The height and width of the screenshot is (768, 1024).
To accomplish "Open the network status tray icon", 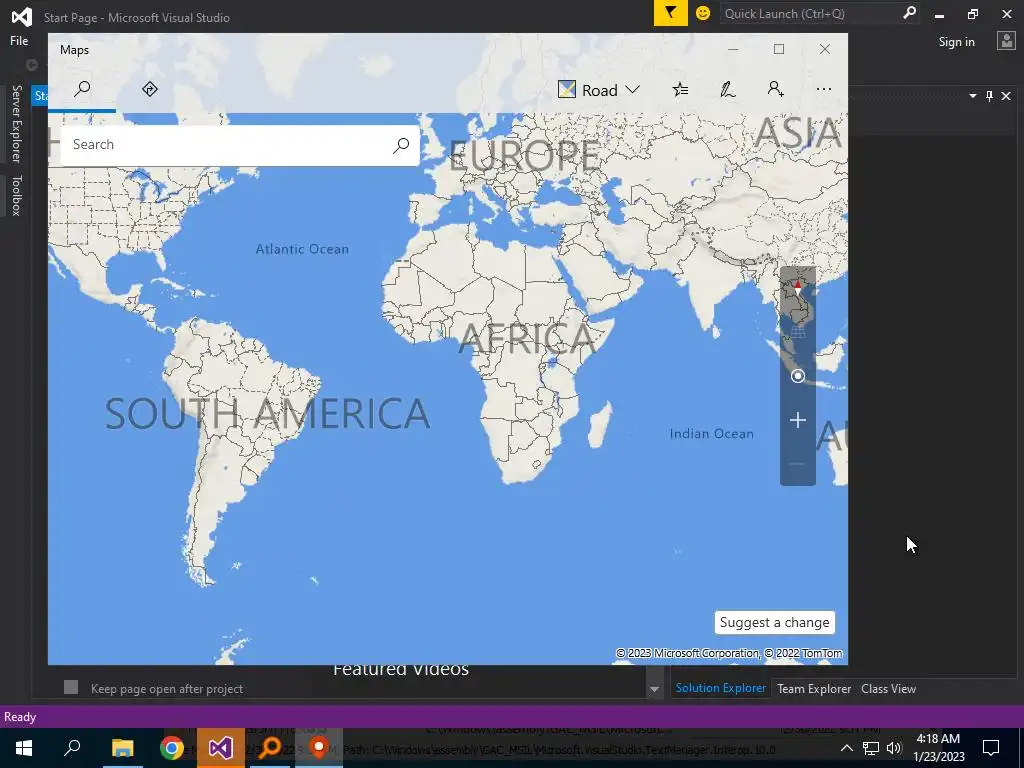I will click(x=871, y=748).
